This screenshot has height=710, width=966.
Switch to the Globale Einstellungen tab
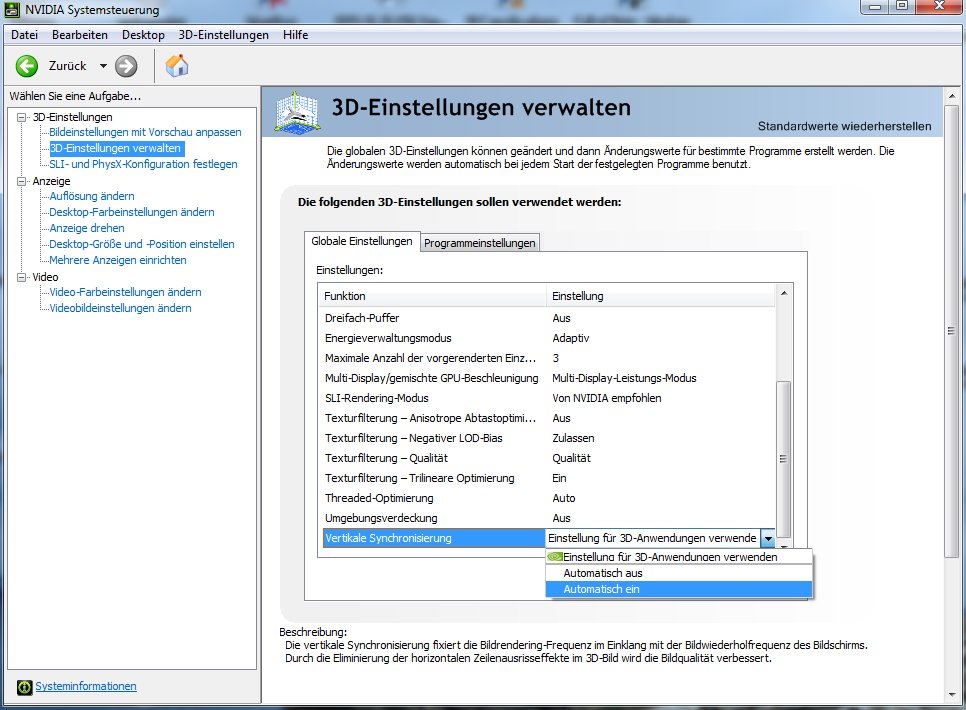[362, 242]
